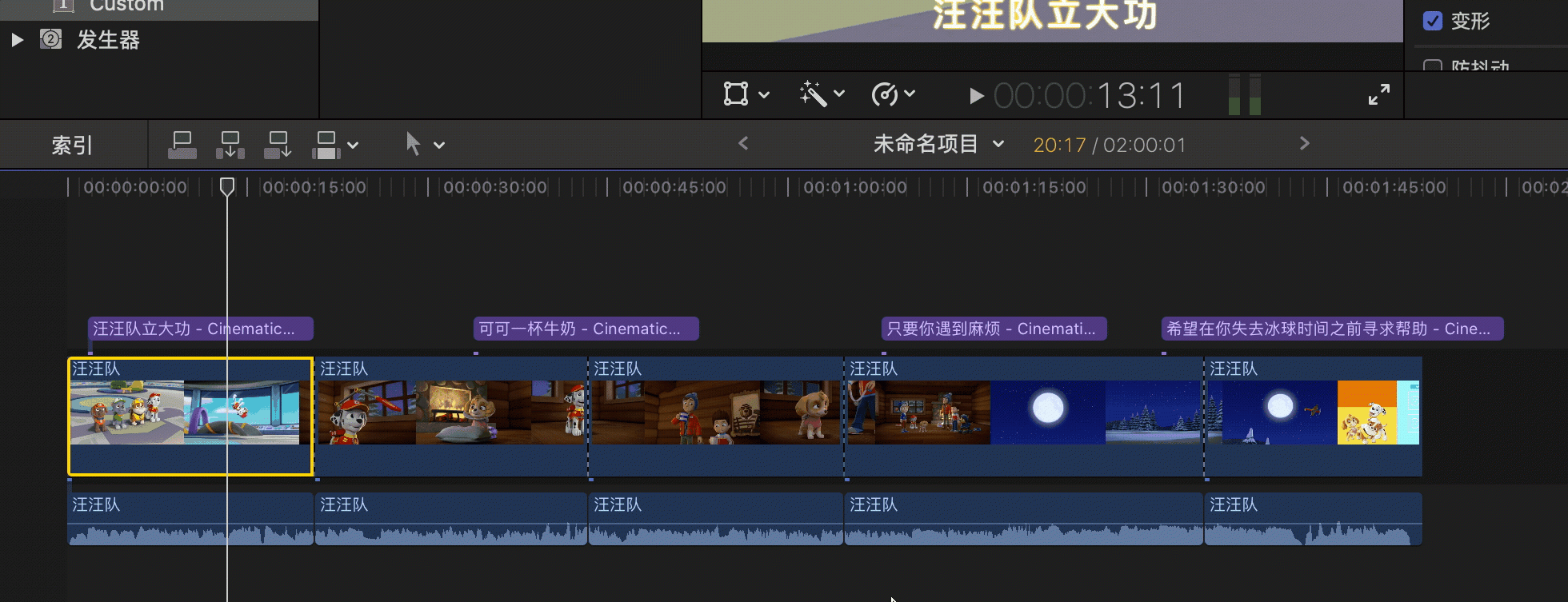Image resolution: width=1568 pixels, height=602 pixels.
Task: Click the viewer title 汪汪队立大功
Action: click(x=1045, y=15)
